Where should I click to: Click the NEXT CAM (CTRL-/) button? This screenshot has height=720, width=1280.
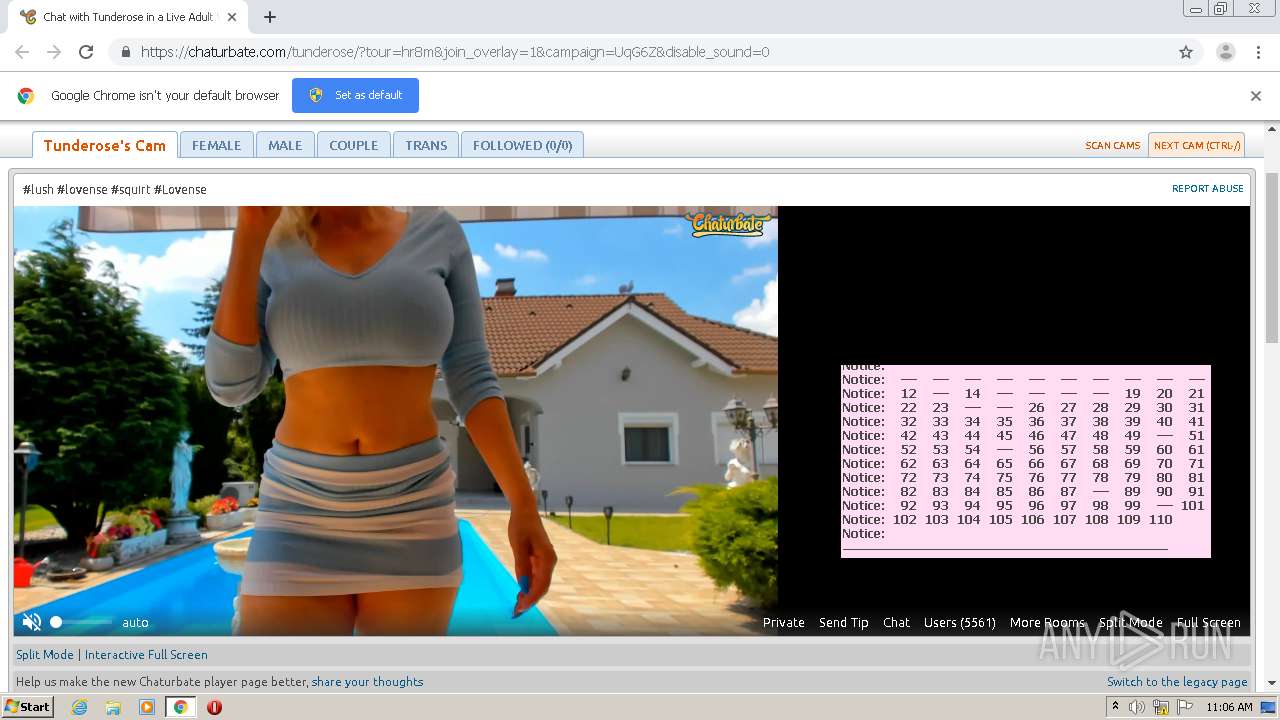(1196, 145)
